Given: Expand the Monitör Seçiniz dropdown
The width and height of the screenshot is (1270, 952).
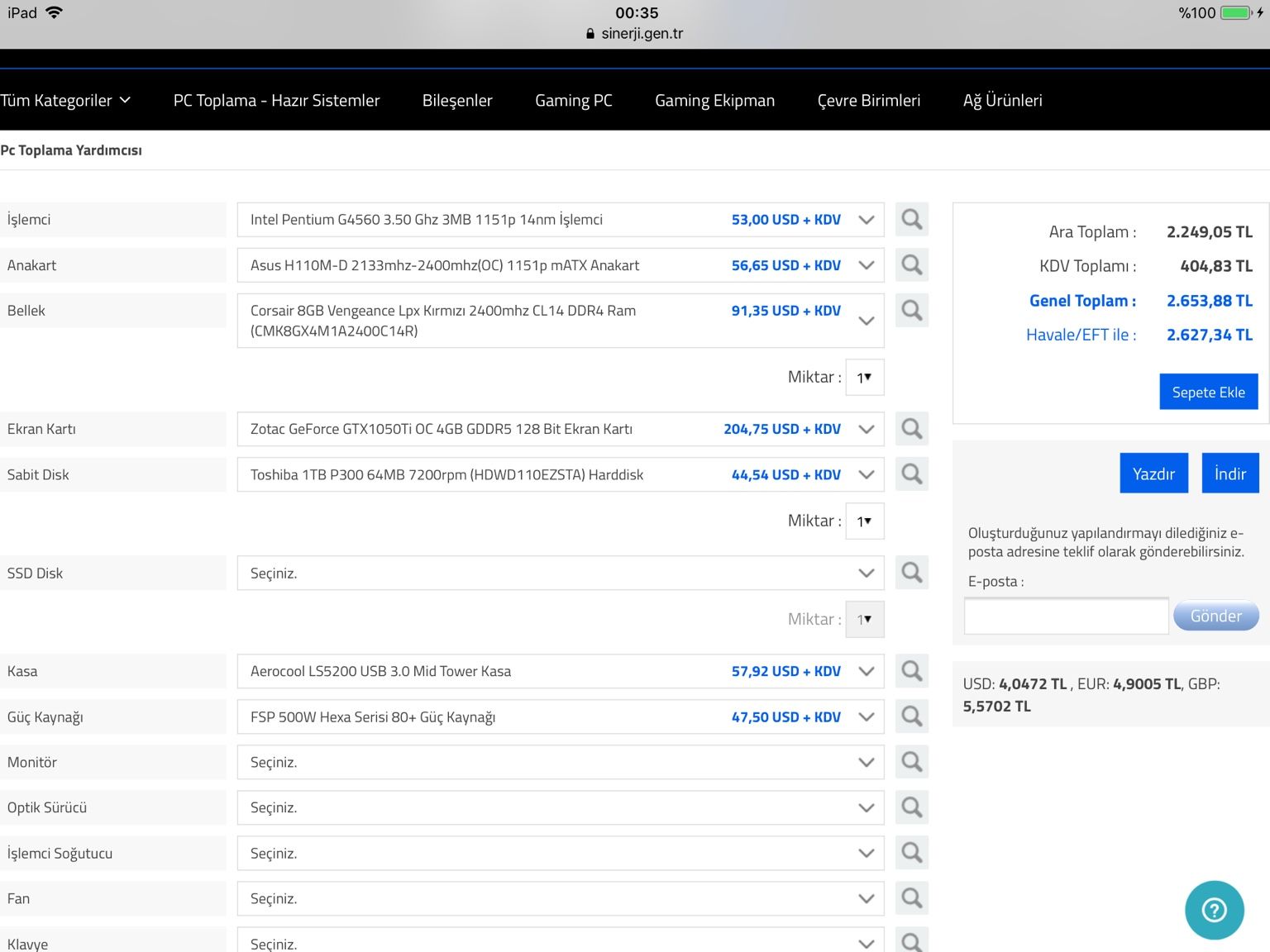Looking at the screenshot, I should (x=561, y=762).
